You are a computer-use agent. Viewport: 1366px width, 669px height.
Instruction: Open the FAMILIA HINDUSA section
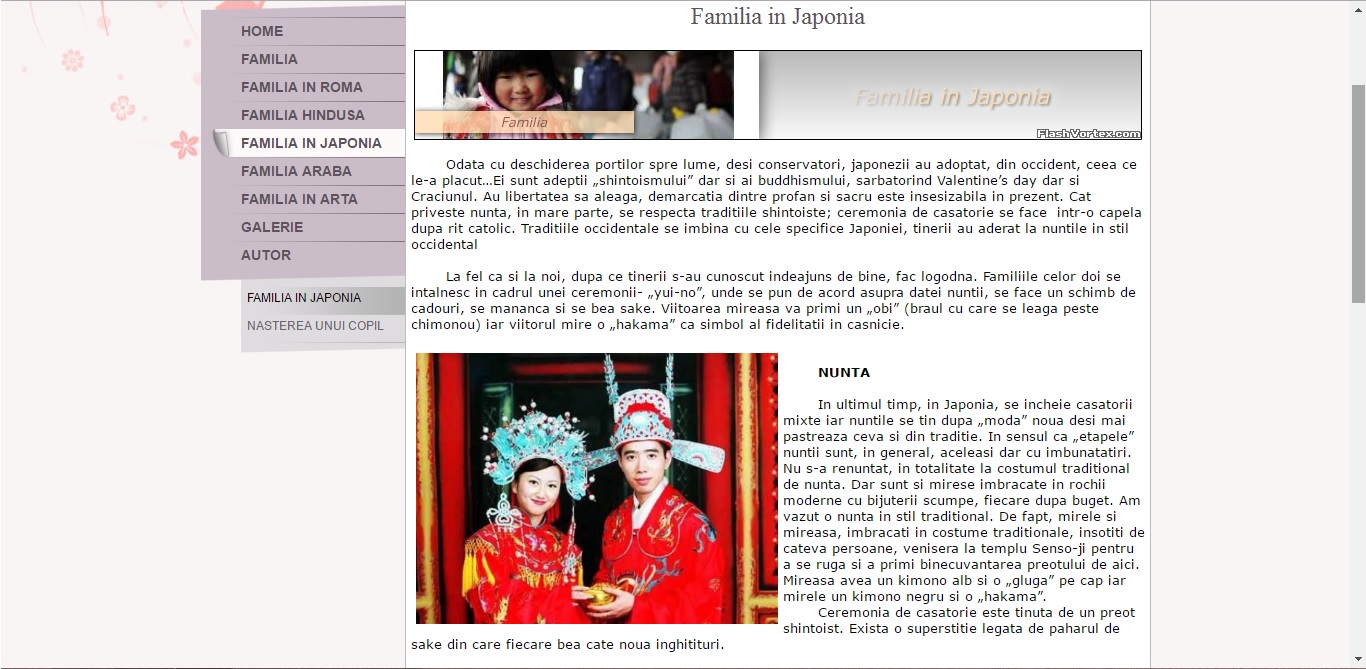[302, 115]
